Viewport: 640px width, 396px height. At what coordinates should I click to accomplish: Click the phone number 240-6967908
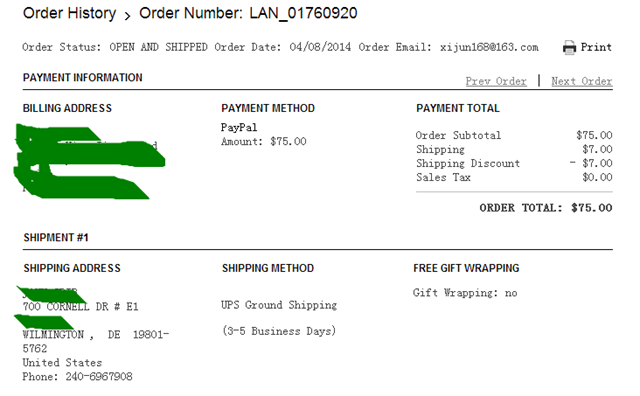(99, 376)
